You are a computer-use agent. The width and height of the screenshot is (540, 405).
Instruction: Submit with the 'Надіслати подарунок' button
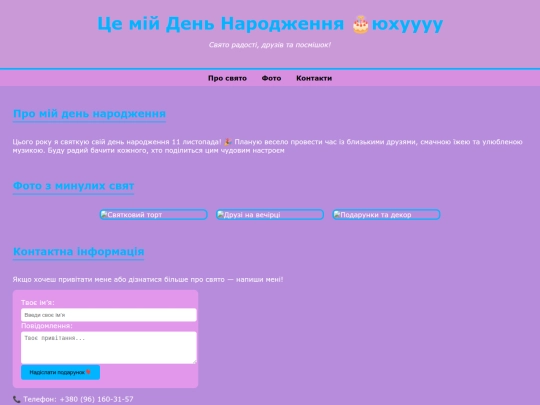point(61,372)
